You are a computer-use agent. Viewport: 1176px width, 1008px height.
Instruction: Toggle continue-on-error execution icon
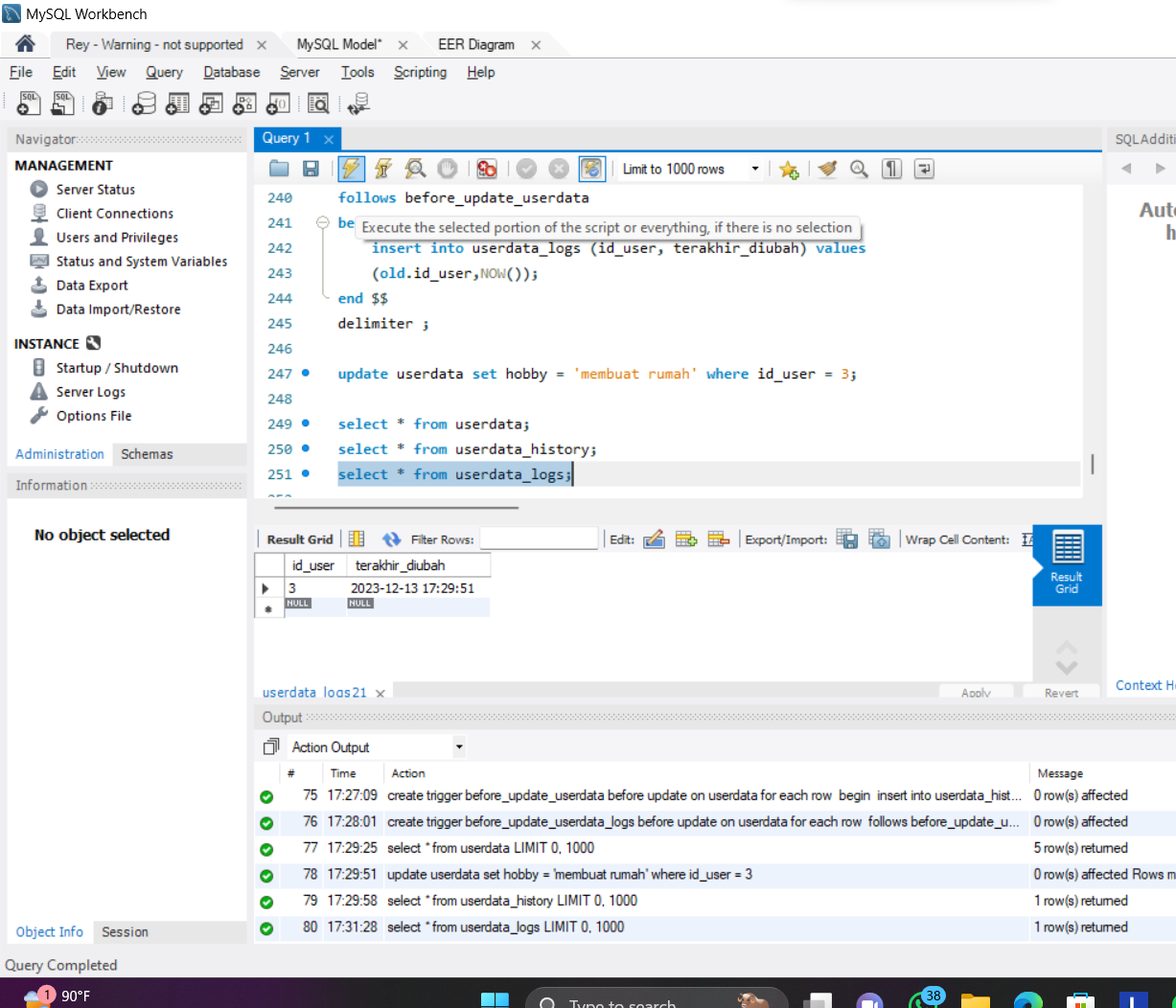click(487, 169)
